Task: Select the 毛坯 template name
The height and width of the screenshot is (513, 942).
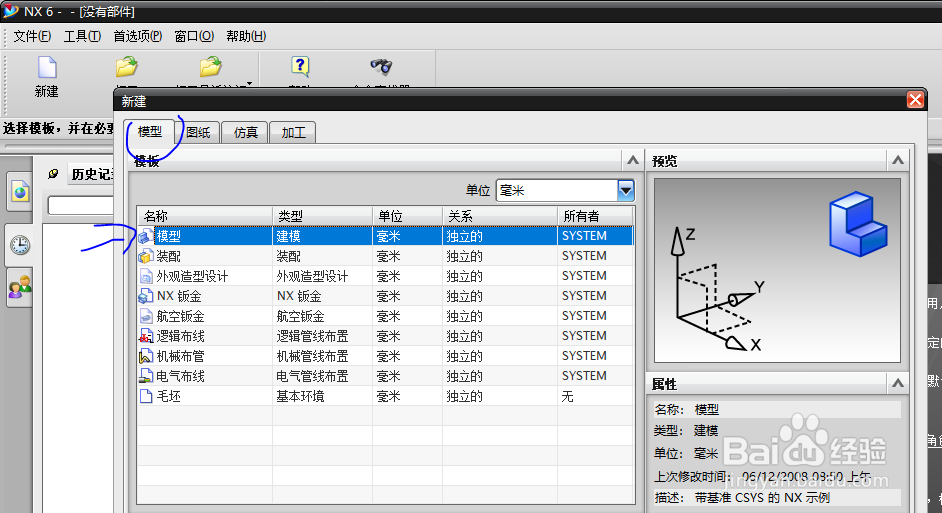Action: [x=168, y=396]
